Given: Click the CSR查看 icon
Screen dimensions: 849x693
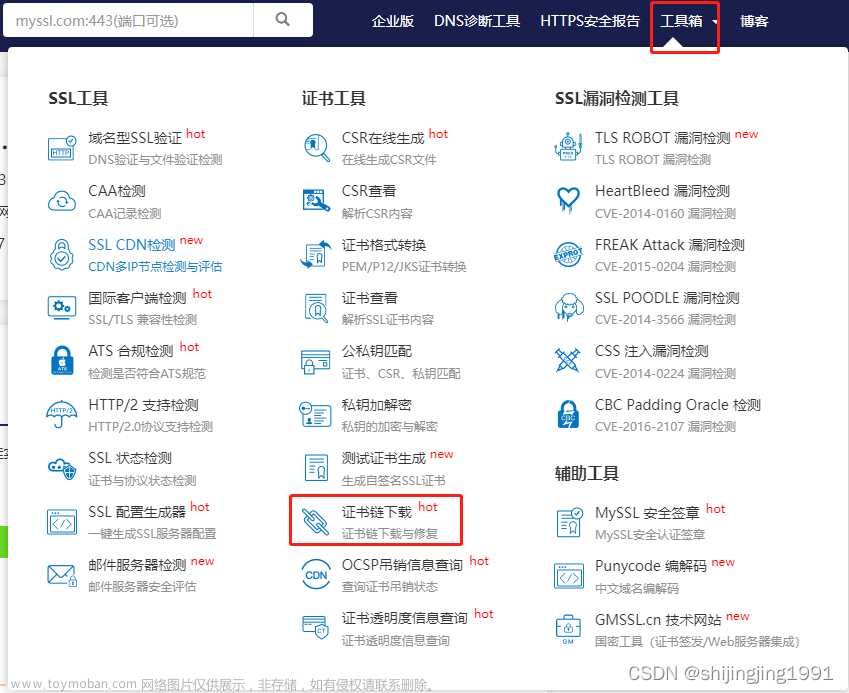Looking at the screenshot, I should point(317,200).
